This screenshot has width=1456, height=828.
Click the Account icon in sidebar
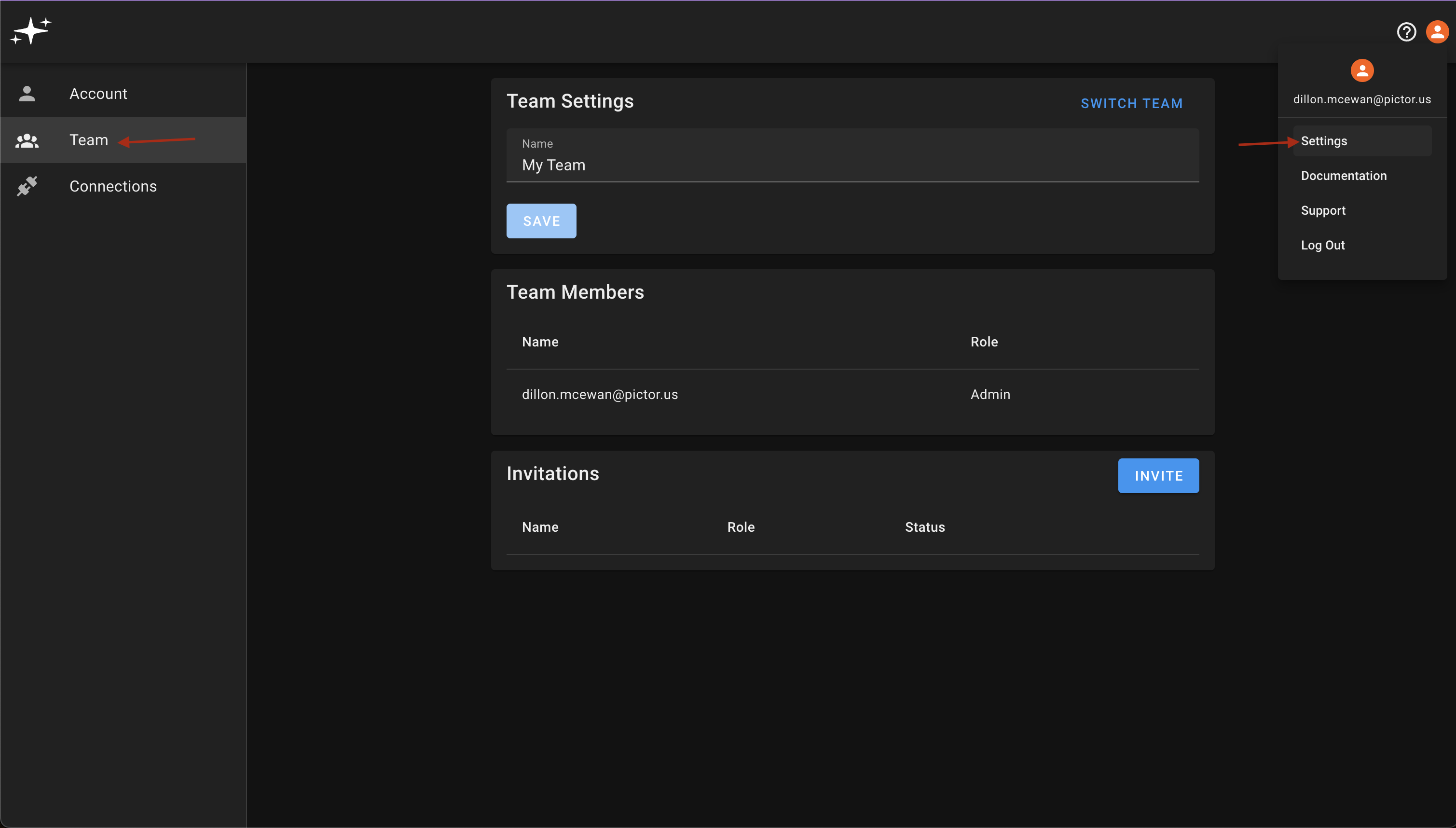click(x=27, y=93)
